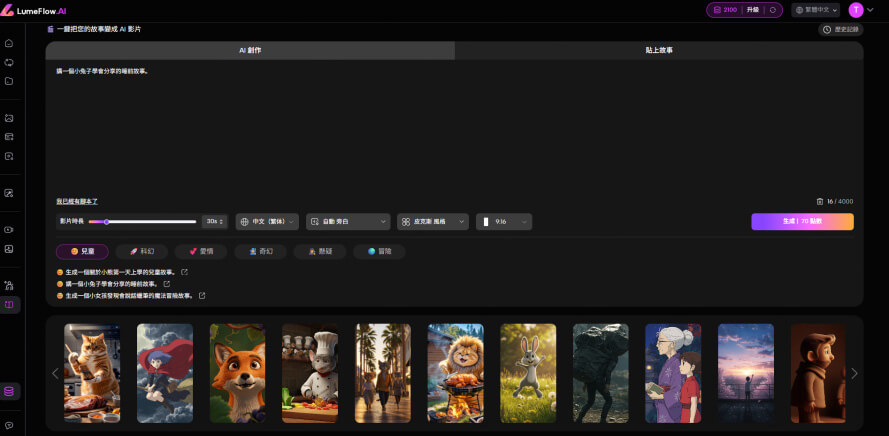Click the right arrow of the thumbnail carousel
Image resolution: width=889 pixels, height=436 pixels.
[853, 373]
